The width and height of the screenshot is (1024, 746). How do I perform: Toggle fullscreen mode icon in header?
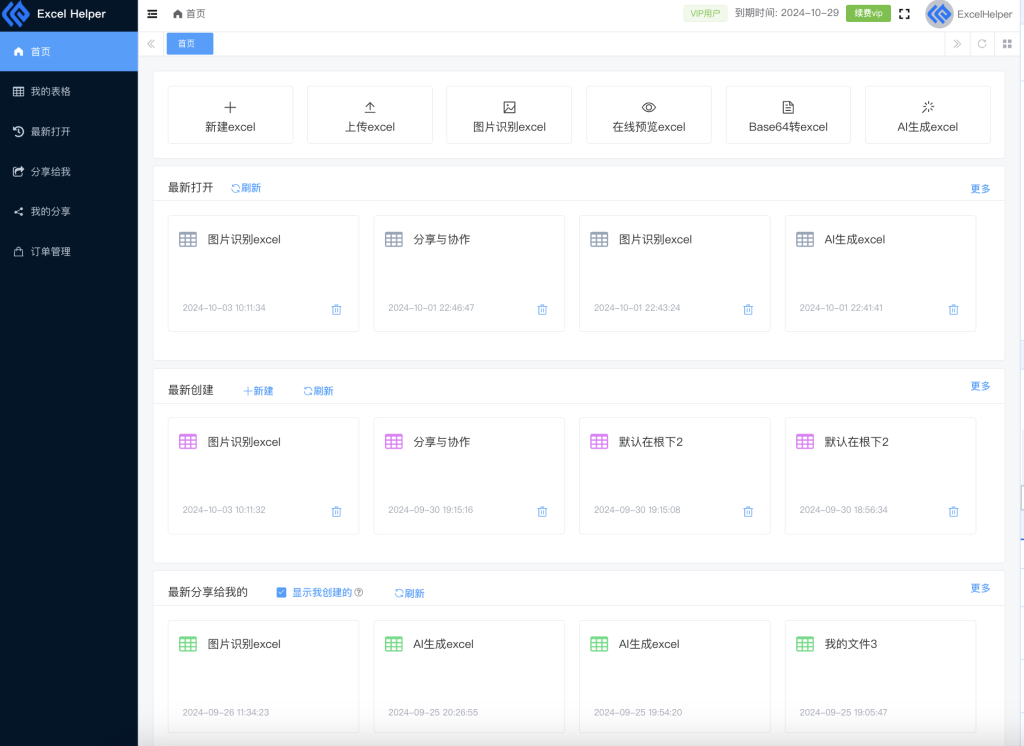(x=904, y=14)
